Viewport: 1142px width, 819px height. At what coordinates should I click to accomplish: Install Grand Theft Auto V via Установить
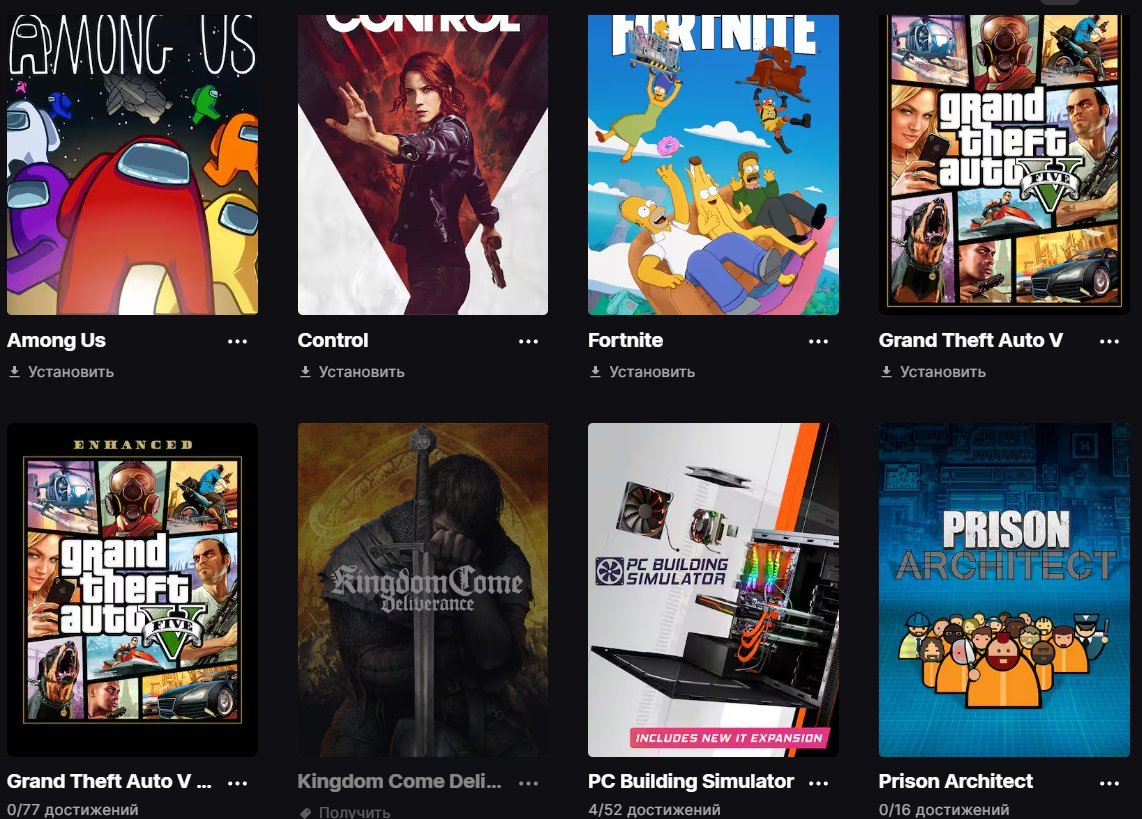[x=933, y=372]
